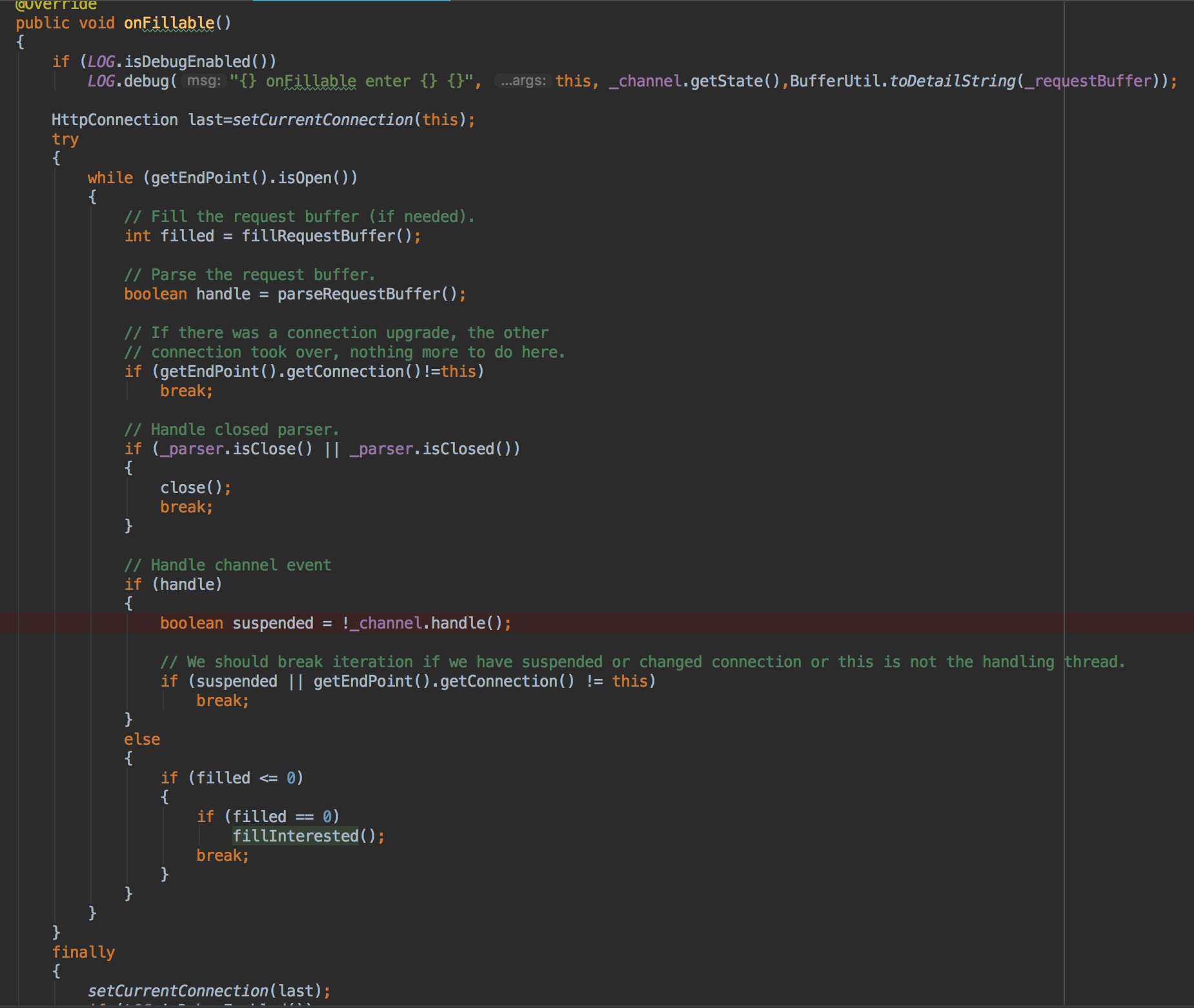Click the "Handle closed parser" comment

pos(231,430)
